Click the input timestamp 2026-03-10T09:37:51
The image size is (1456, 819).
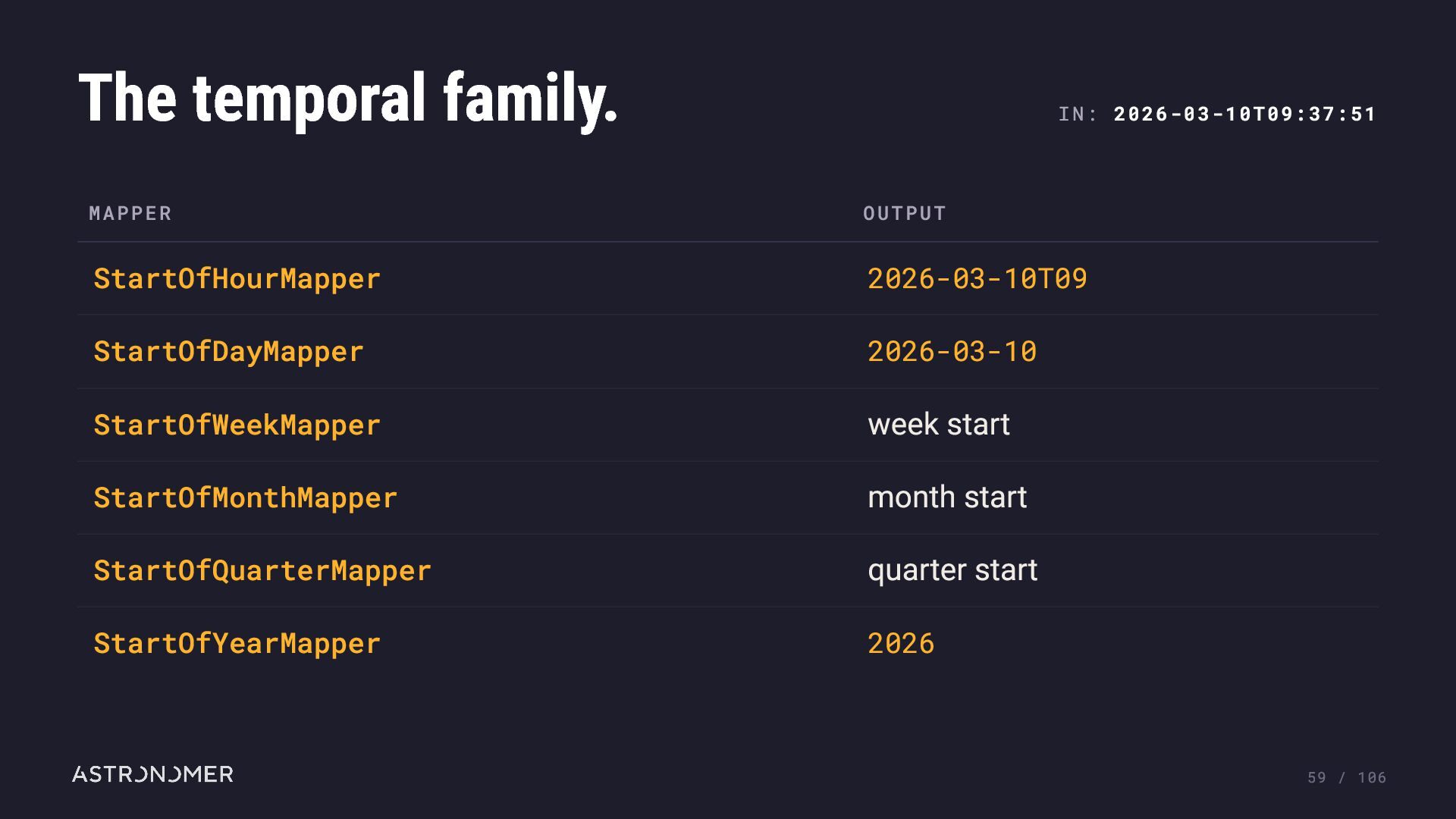(1244, 114)
